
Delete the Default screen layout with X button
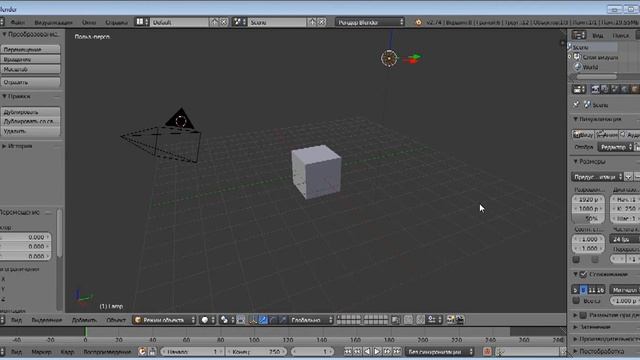click(x=224, y=22)
